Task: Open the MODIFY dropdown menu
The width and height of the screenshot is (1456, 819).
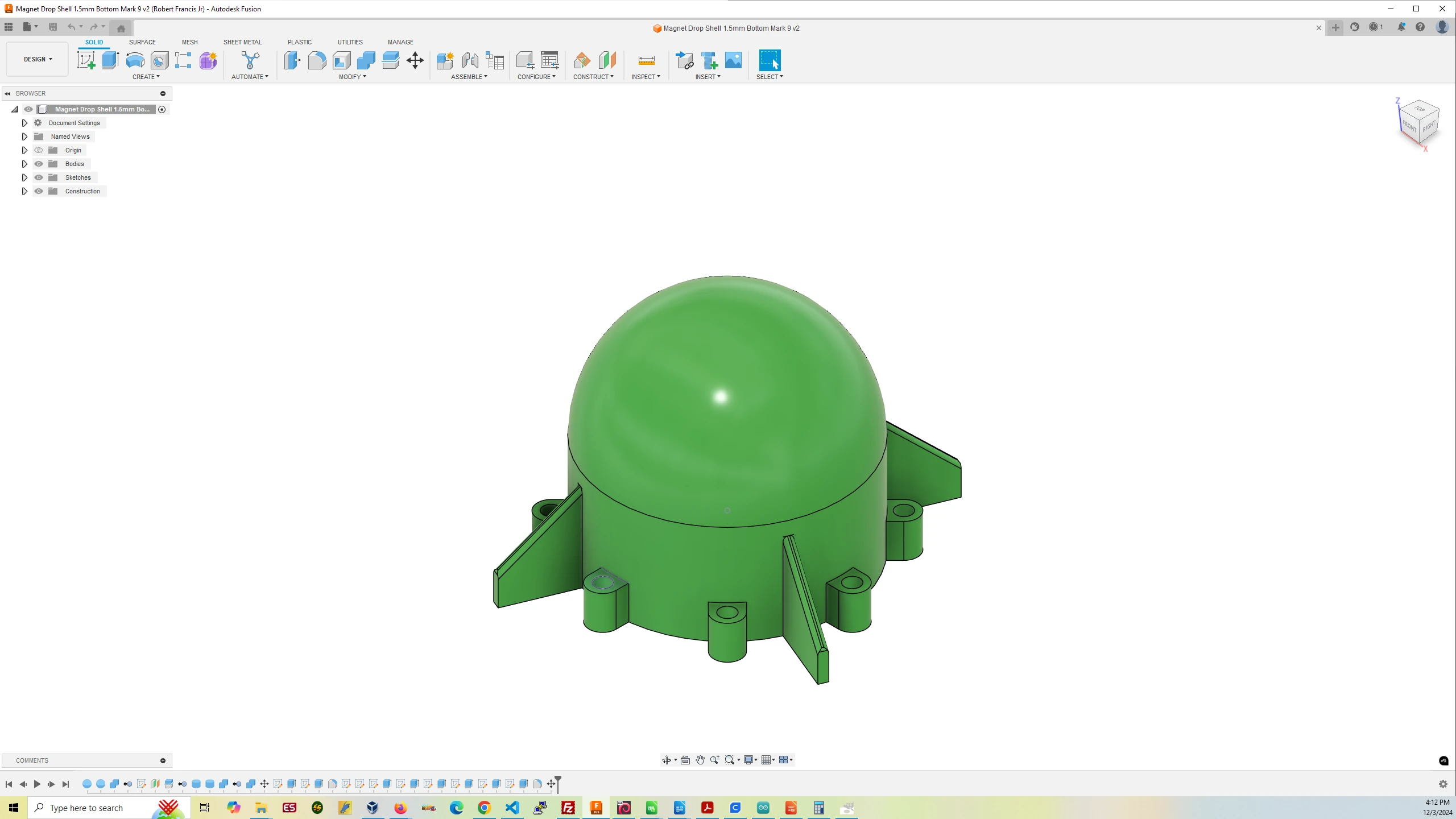Action: pyautogui.click(x=353, y=77)
